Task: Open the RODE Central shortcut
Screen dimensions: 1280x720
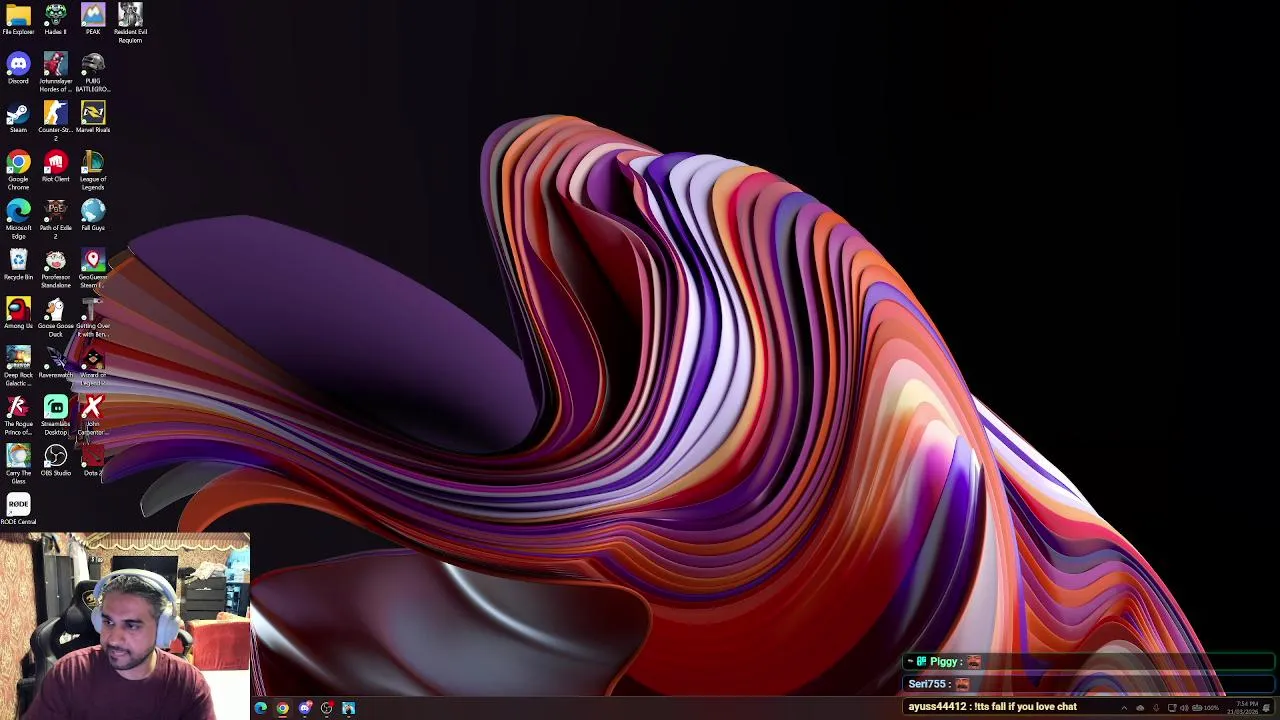Action: (x=18, y=510)
